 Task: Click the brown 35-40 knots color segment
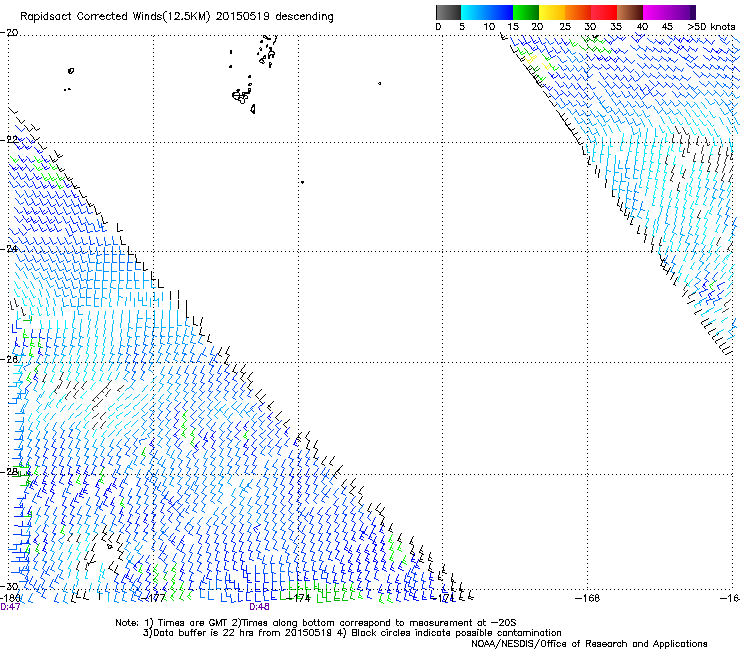630,12
